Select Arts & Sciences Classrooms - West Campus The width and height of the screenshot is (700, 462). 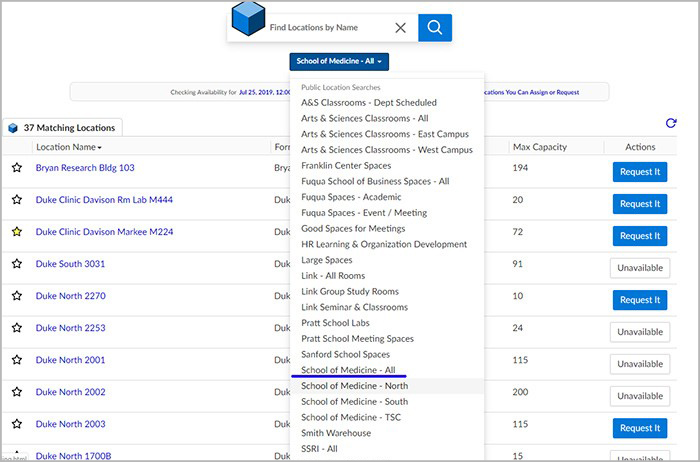click(387, 150)
